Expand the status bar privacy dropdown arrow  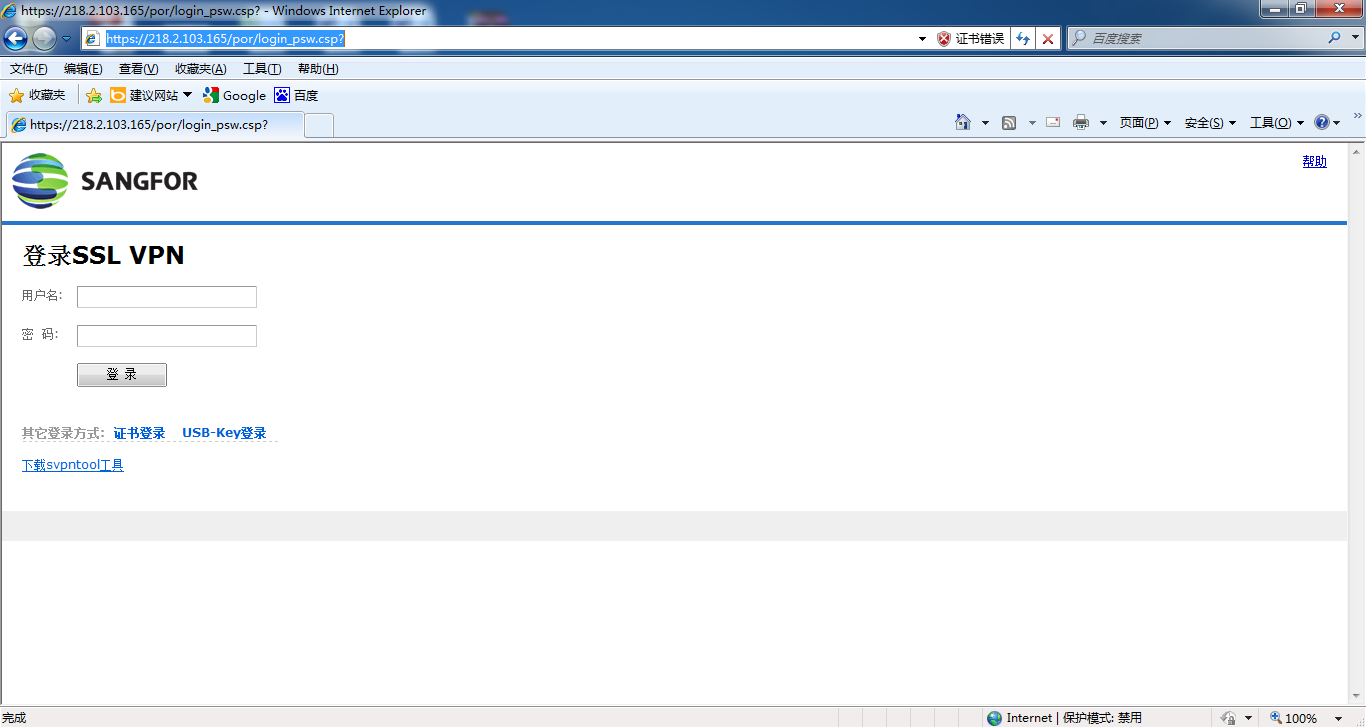tap(1248, 718)
